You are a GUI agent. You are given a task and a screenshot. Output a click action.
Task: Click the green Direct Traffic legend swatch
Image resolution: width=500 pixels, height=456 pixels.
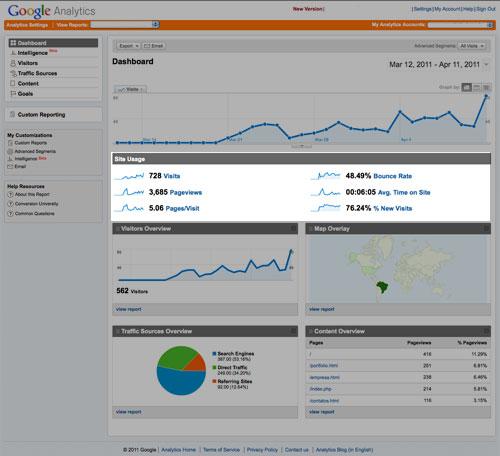tap(214, 367)
